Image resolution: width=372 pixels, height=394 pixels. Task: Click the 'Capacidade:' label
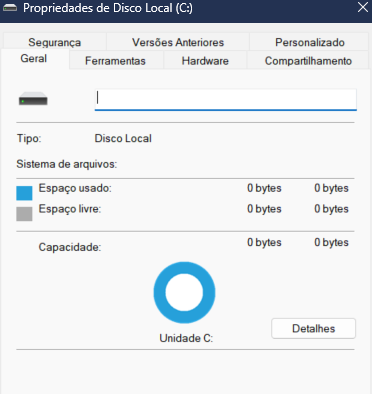point(70,247)
